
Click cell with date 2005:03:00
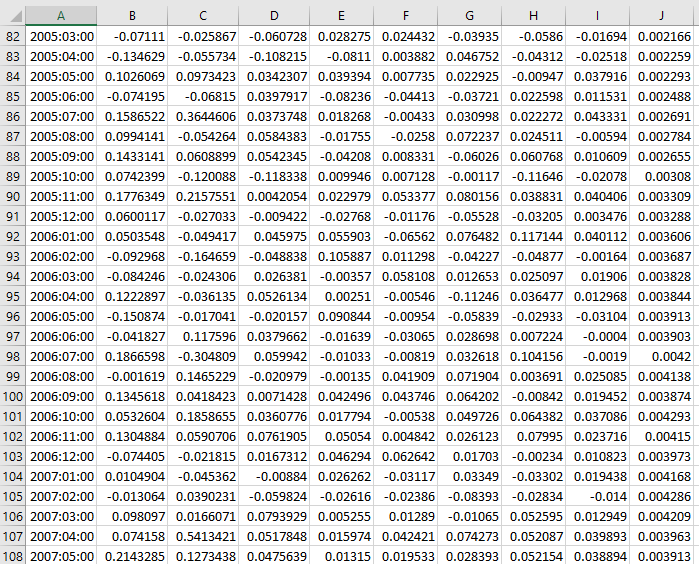(x=61, y=37)
